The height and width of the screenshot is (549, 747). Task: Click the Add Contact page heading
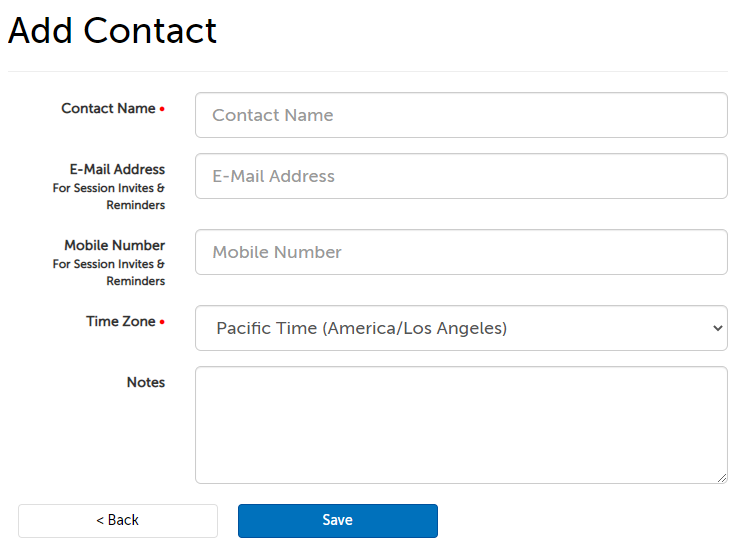(112, 31)
